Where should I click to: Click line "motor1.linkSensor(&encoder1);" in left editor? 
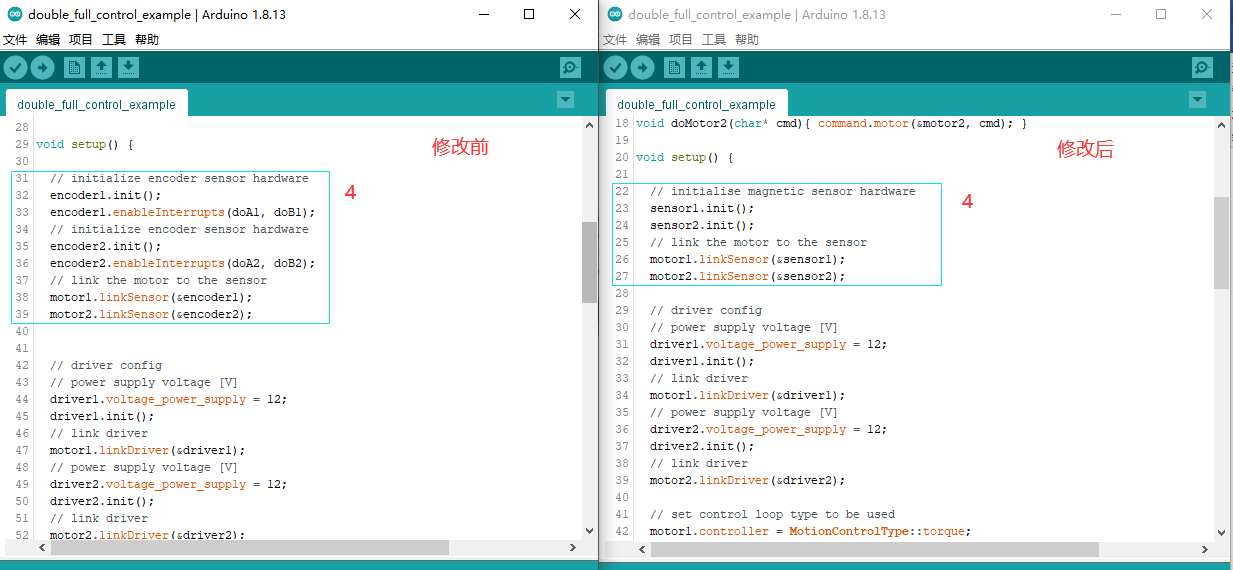[x=151, y=297]
